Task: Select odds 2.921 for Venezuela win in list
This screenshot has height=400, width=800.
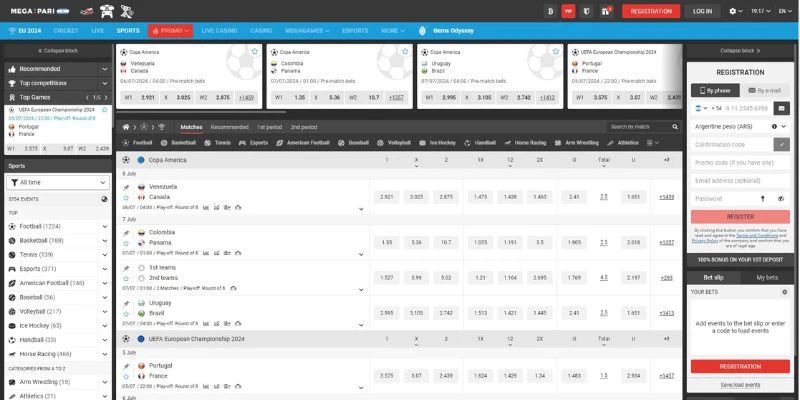Action: pyautogui.click(x=387, y=197)
